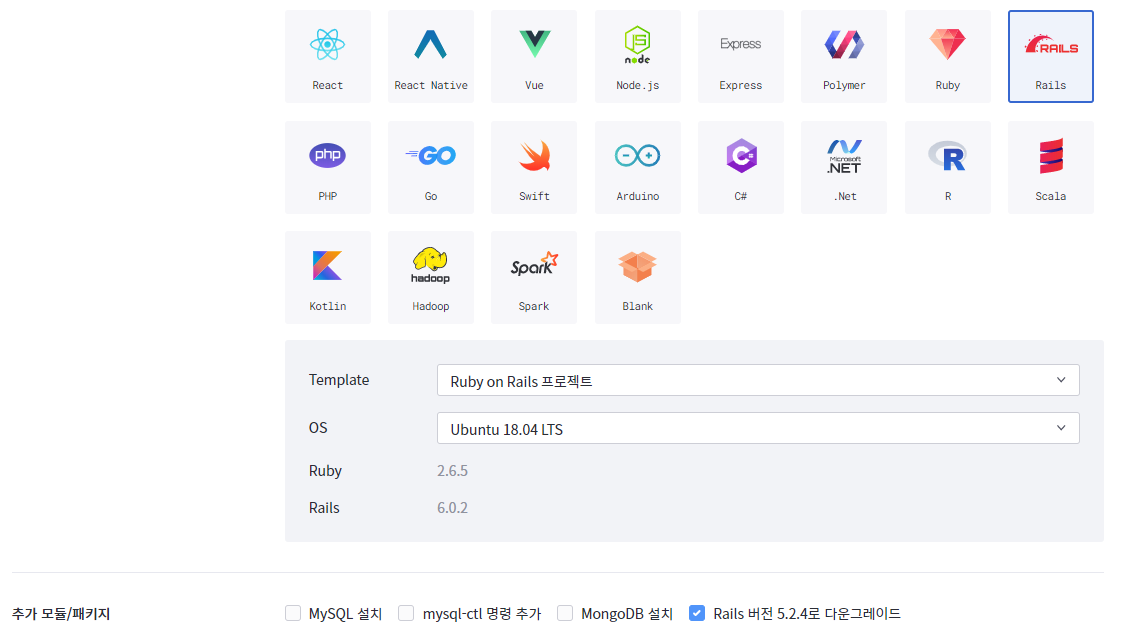The height and width of the screenshot is (640, 1125).
Task: Select the Node.js stack
Action: (637, 57)
